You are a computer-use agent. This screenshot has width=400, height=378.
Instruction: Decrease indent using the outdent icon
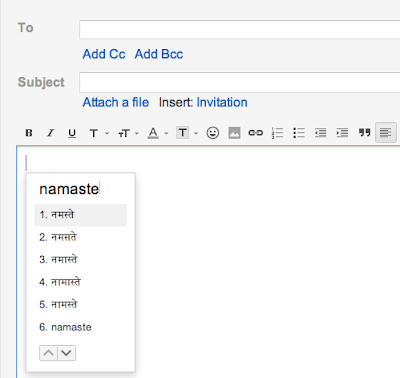coord(321,133)
